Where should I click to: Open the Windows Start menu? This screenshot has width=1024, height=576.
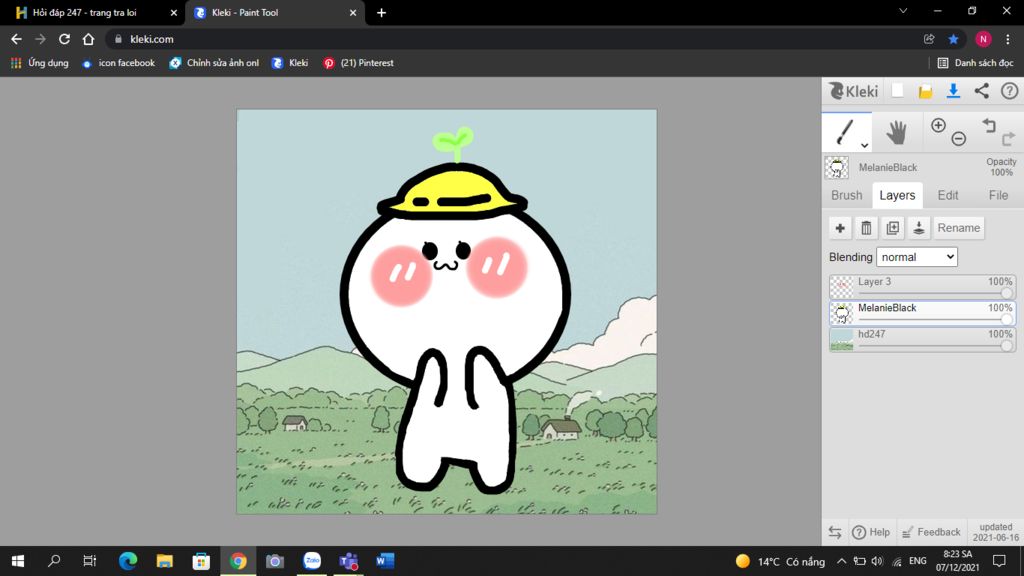[18, 561]
